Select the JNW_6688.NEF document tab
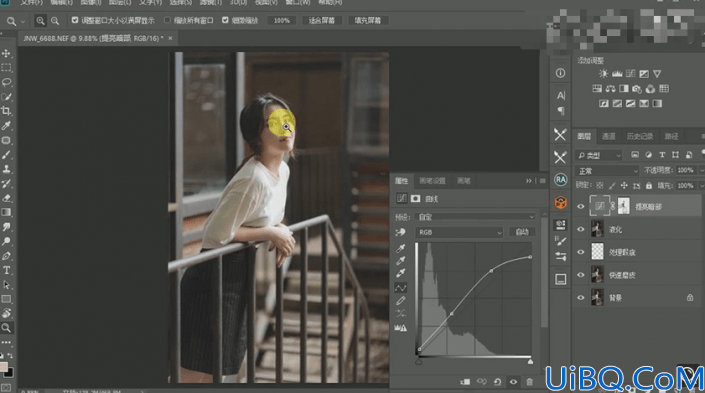 (x=97, y=39)
